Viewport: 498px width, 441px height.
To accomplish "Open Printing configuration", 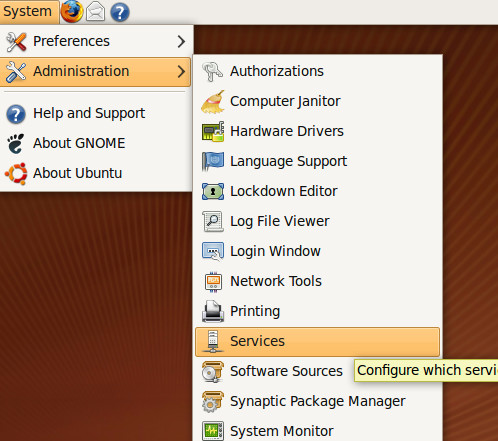I will (317, 311).
